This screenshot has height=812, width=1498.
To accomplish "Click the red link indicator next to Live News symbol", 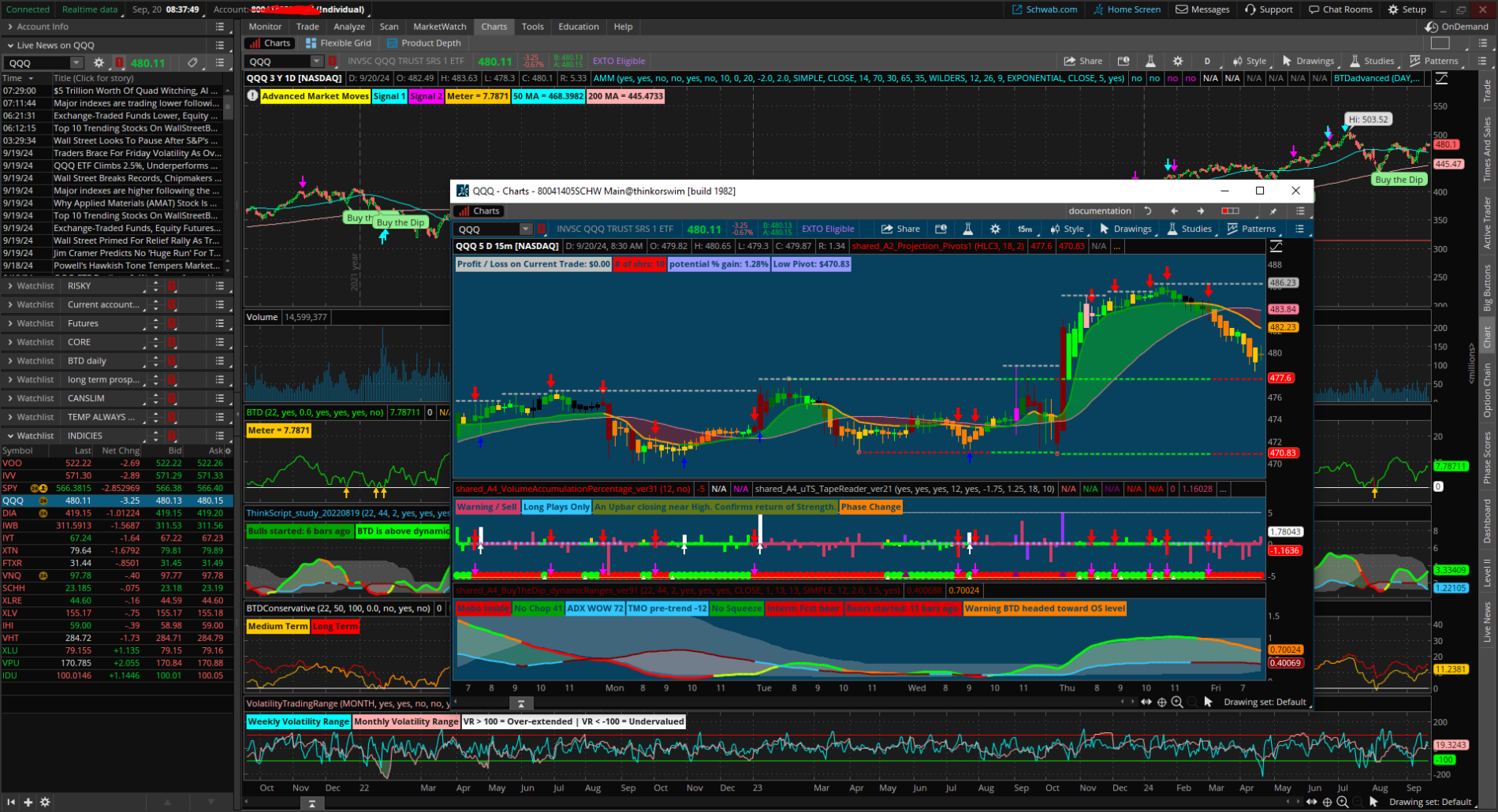I will coord(119,63).
